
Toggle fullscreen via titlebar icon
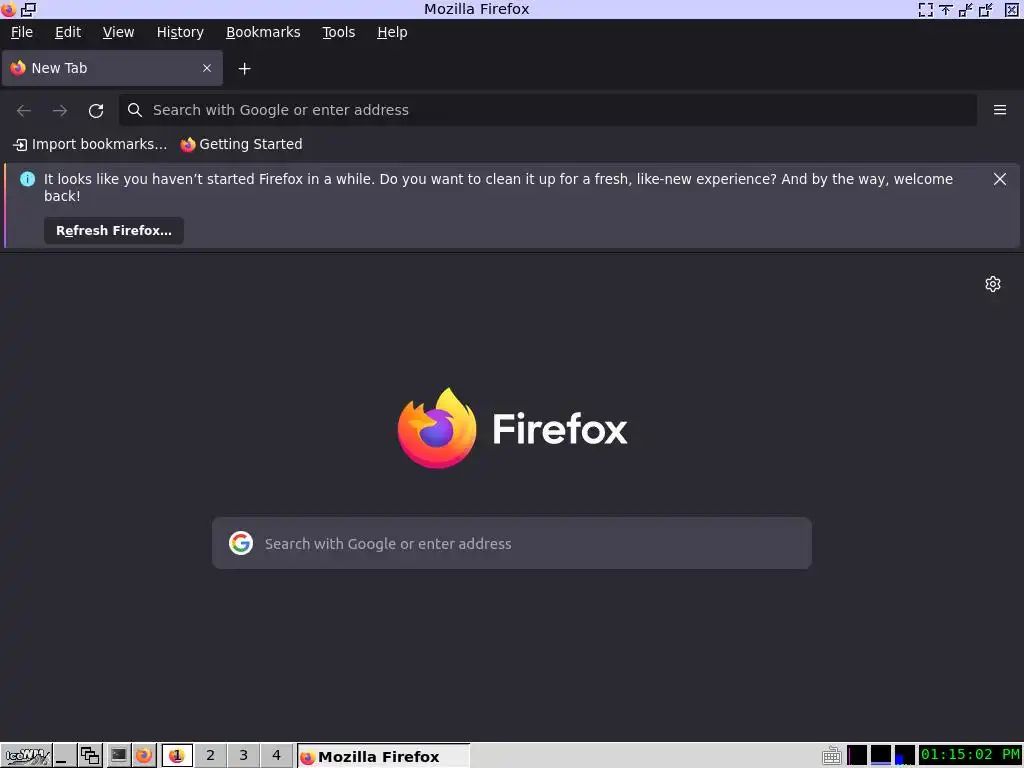(x=925, y=9)
